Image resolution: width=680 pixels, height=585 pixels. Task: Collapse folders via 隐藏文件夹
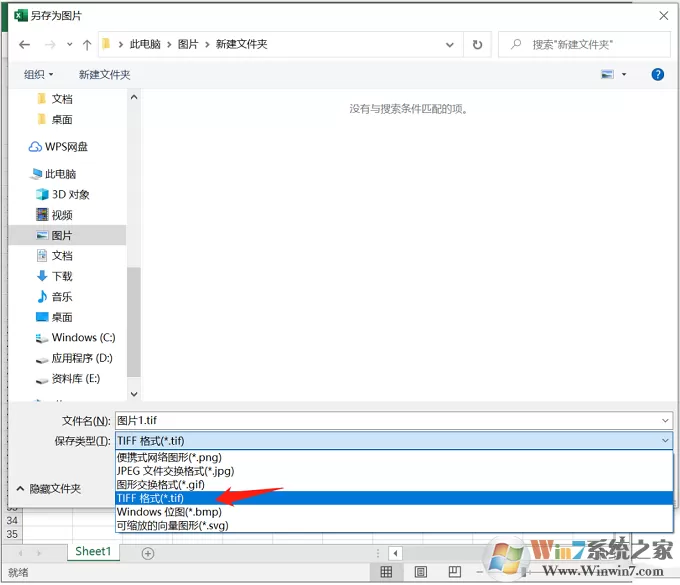click(49, 489)
